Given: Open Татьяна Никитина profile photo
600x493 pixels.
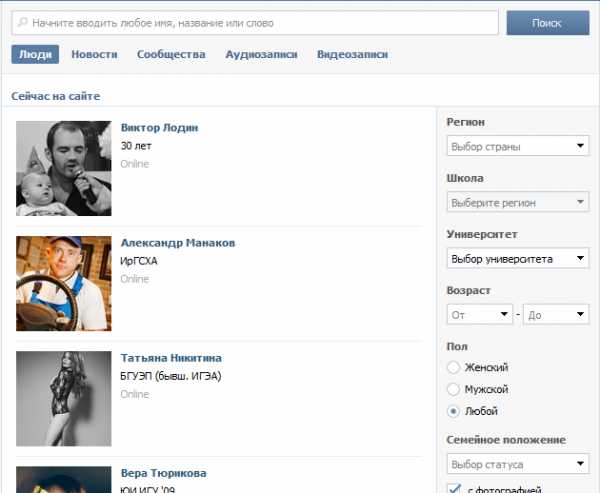Looking at the screenshot, I should point(64,398).
